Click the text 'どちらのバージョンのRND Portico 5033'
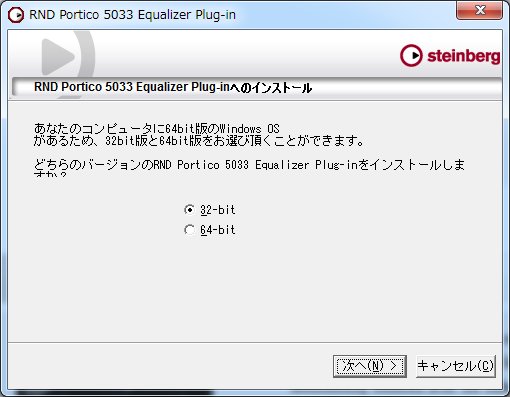This screenshot has height=397, width=510. [x=141, y=165]
